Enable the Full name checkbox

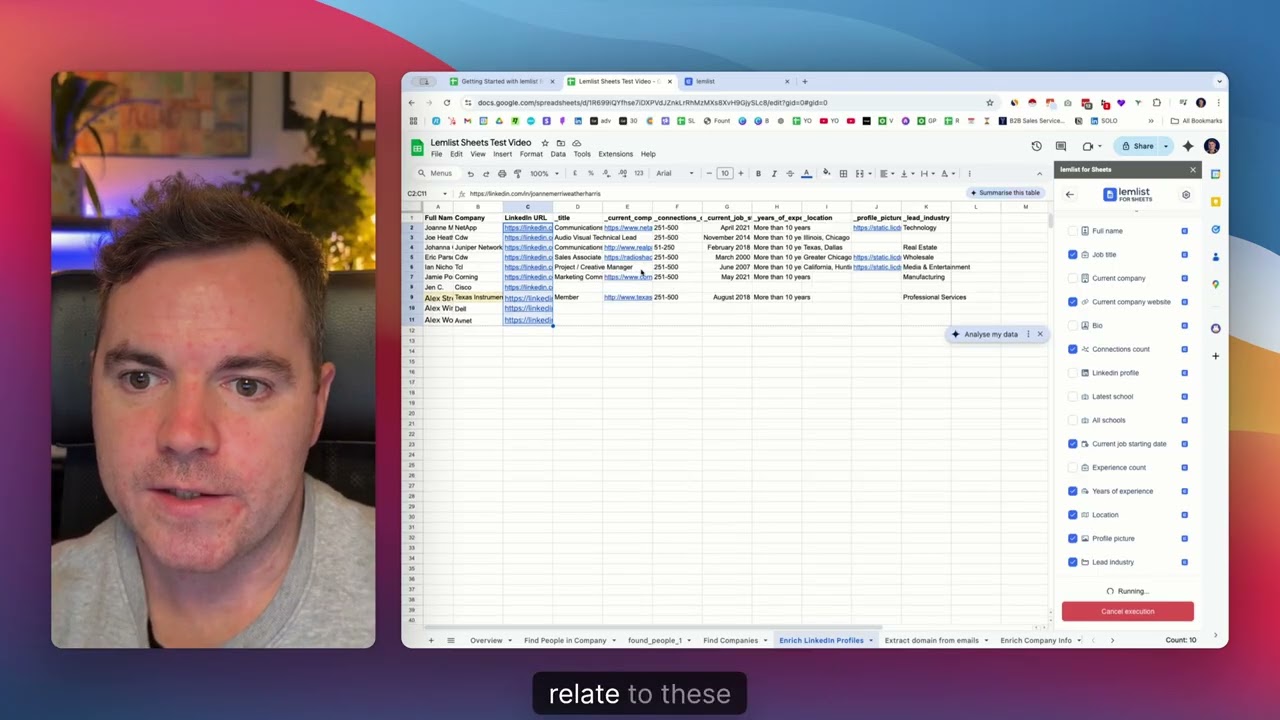pyautogui.click(x=1073, y=231)
